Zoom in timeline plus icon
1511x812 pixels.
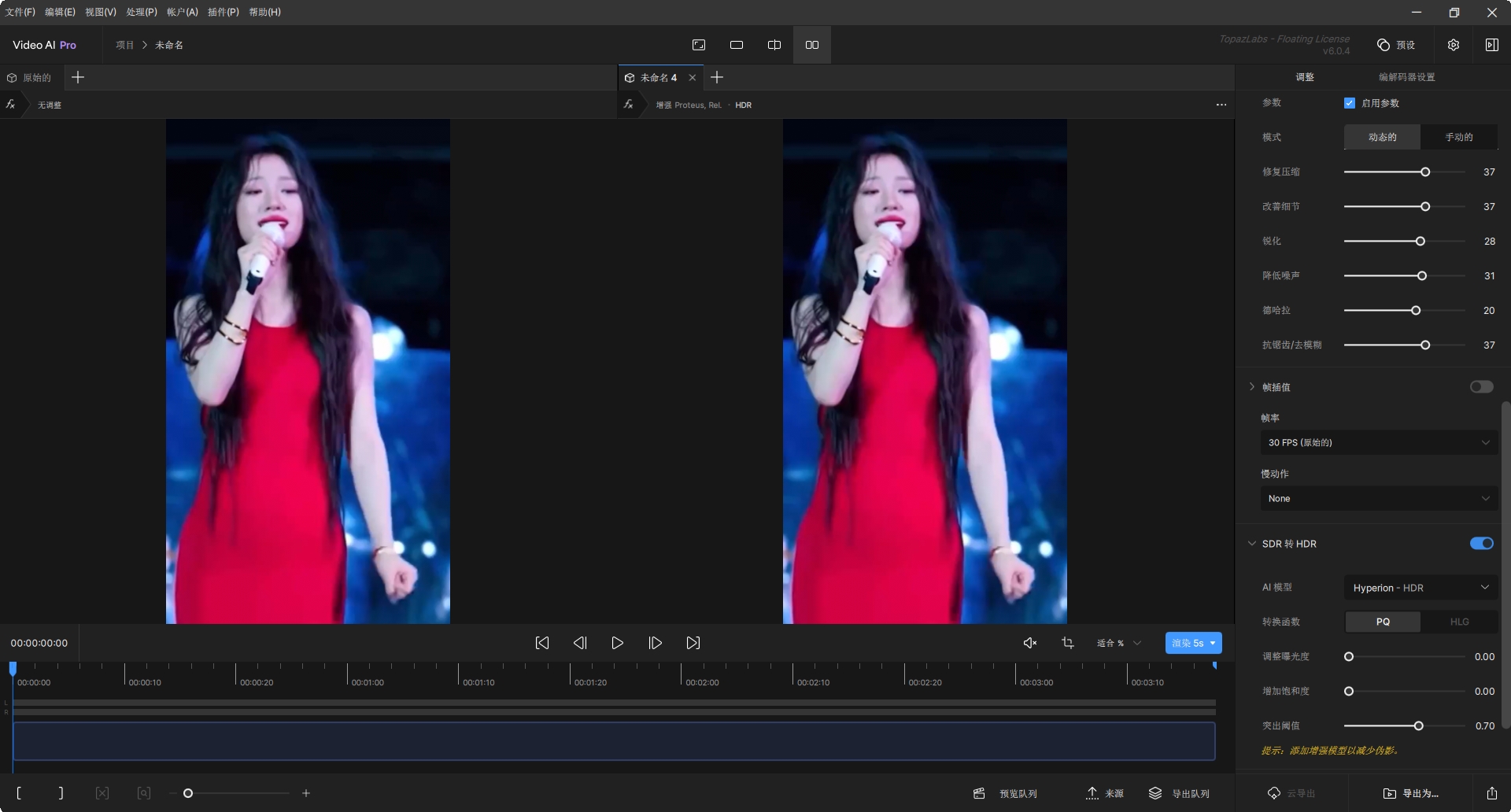[x=306, y=793]
